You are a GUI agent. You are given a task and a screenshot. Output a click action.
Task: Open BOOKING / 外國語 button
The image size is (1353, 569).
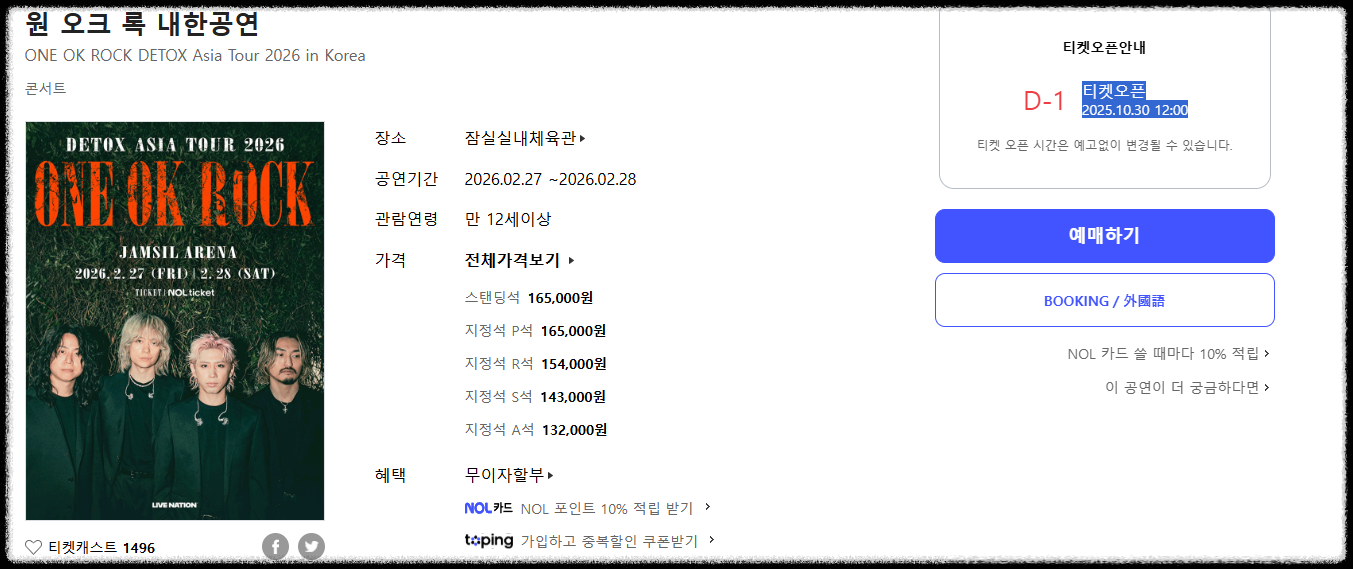point(1104,300)
